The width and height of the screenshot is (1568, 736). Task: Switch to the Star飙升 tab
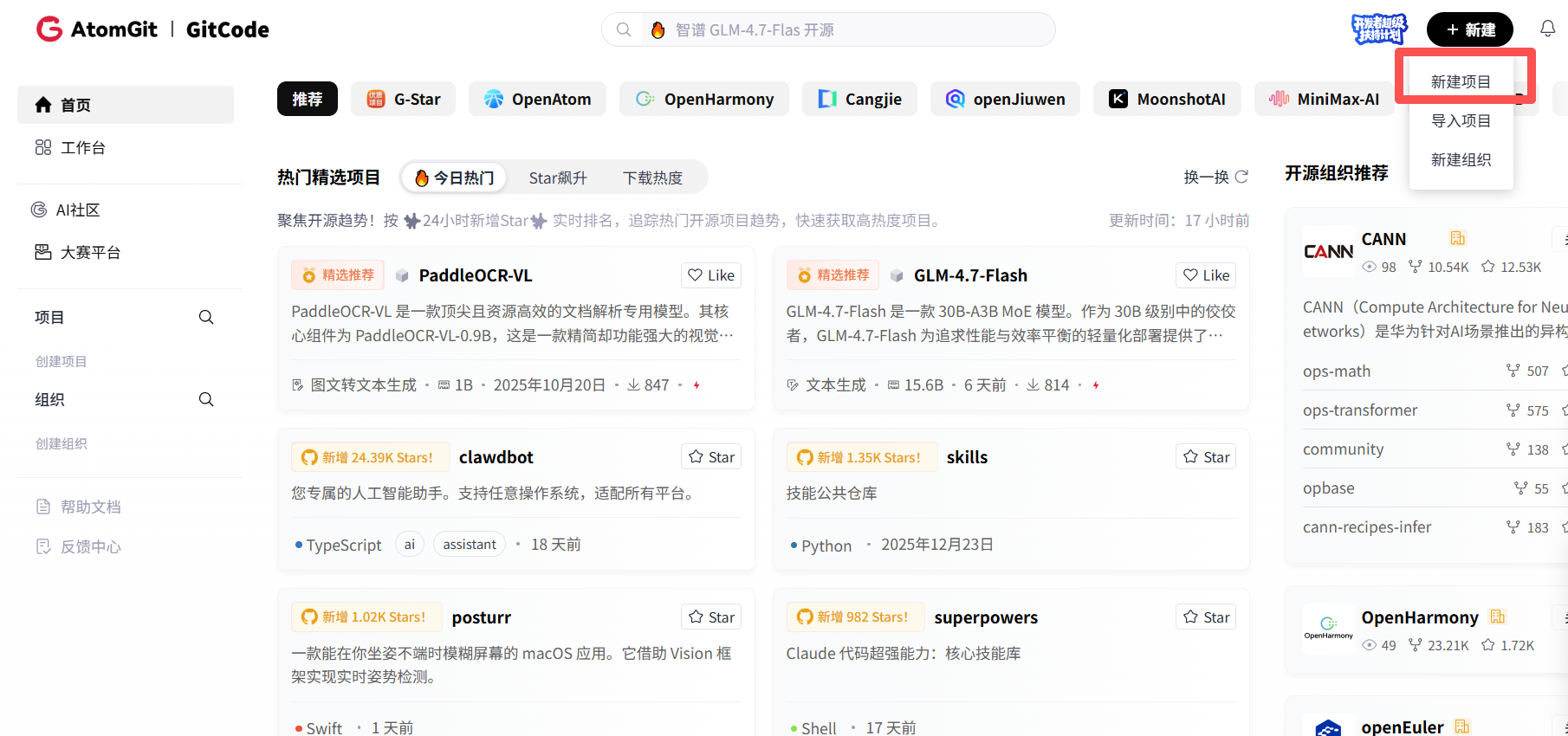(x=558, y=178)
